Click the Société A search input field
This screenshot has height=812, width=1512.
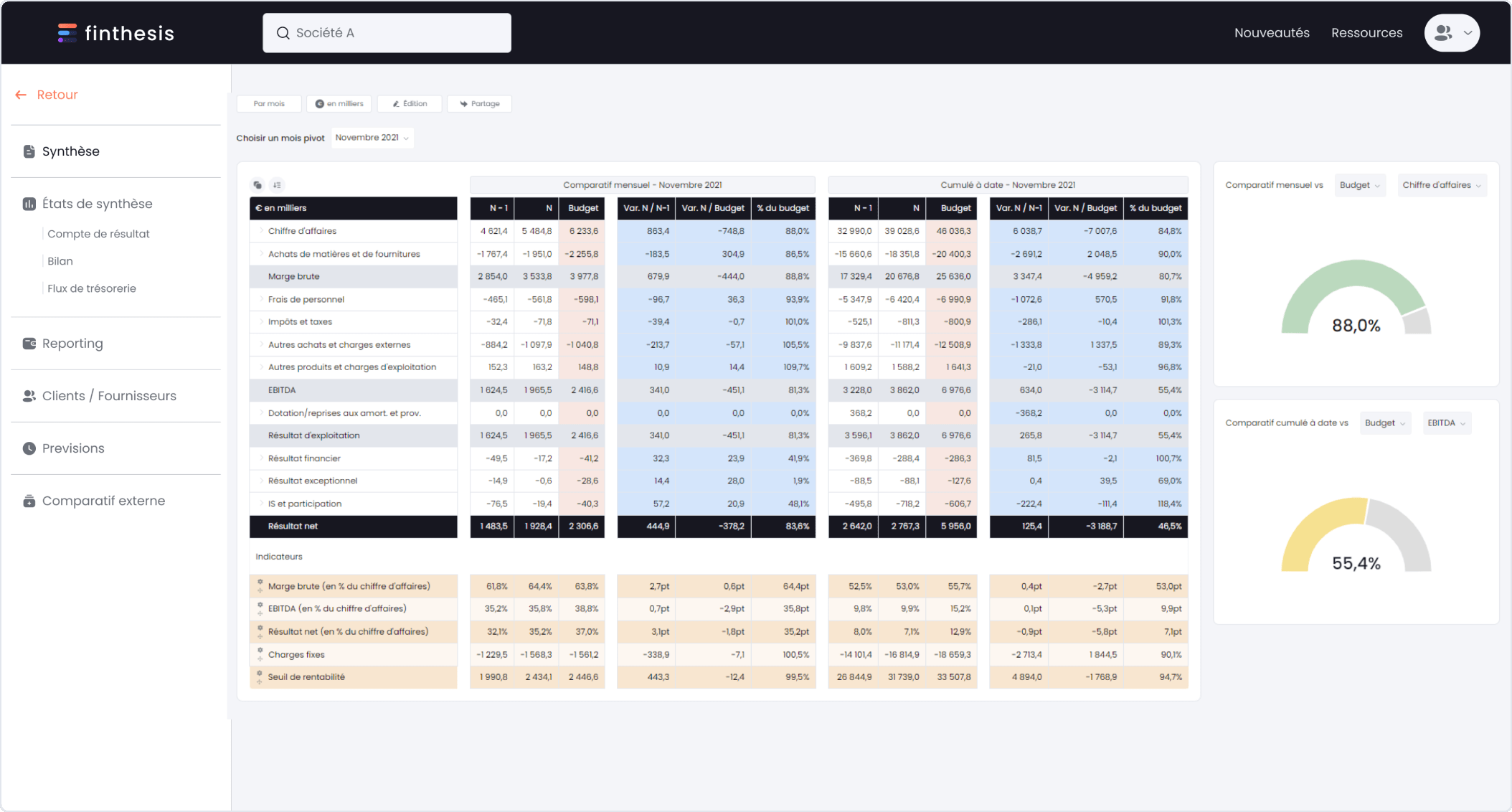click(x=387, y=32)
